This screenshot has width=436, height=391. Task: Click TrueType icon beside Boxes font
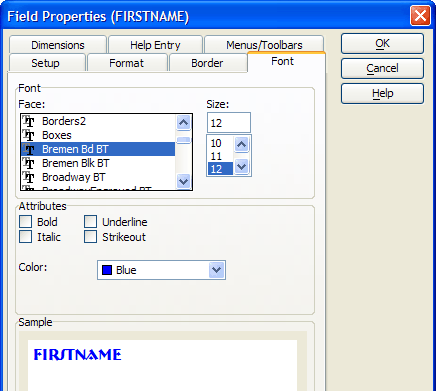(29, 135)
